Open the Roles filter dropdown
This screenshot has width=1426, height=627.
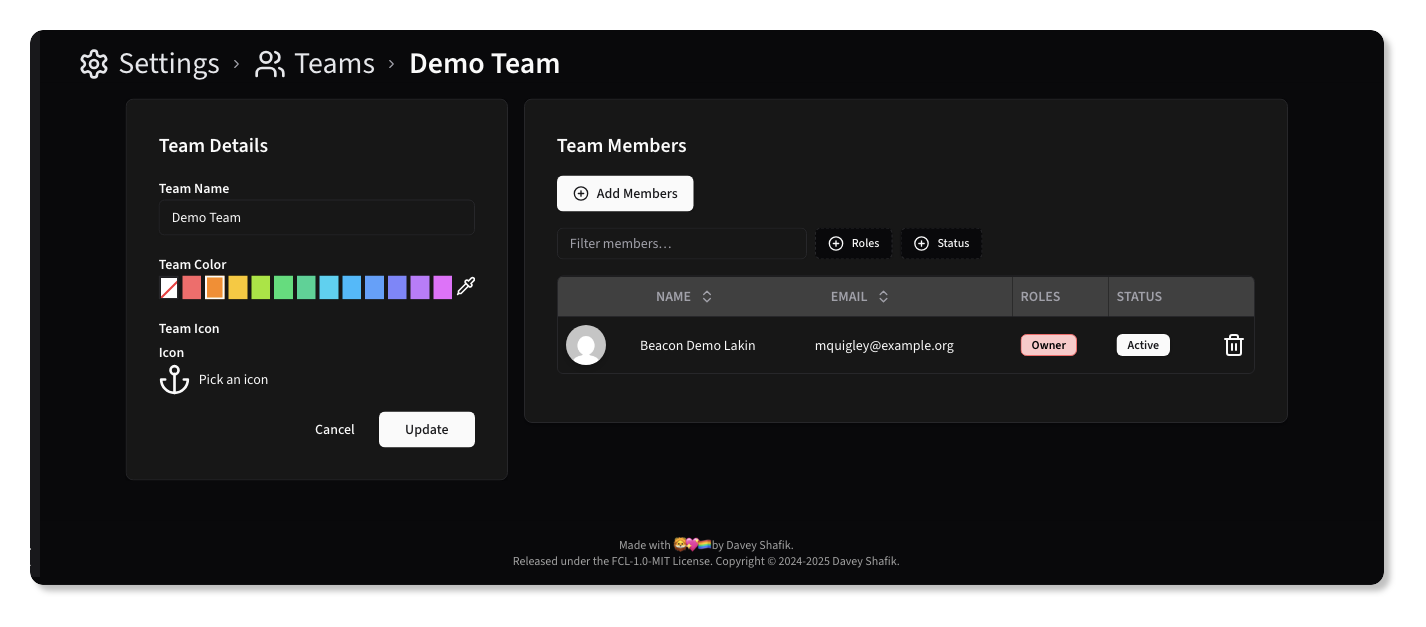pos(853,243)
